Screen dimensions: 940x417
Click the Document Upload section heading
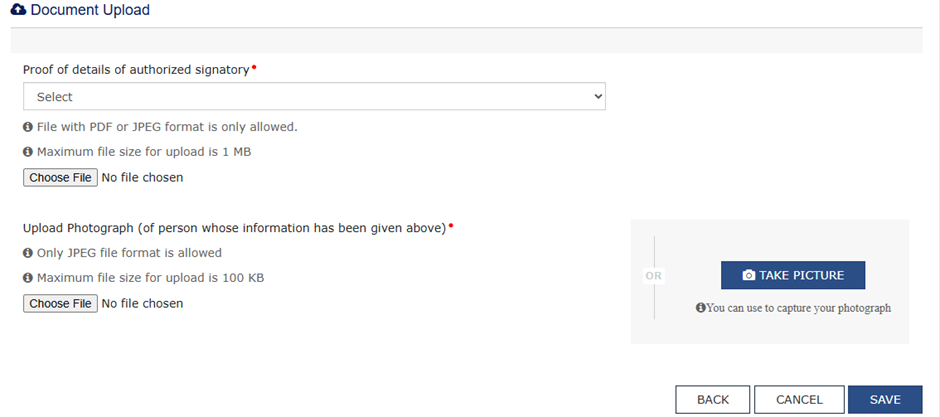(x=90, y=10)
